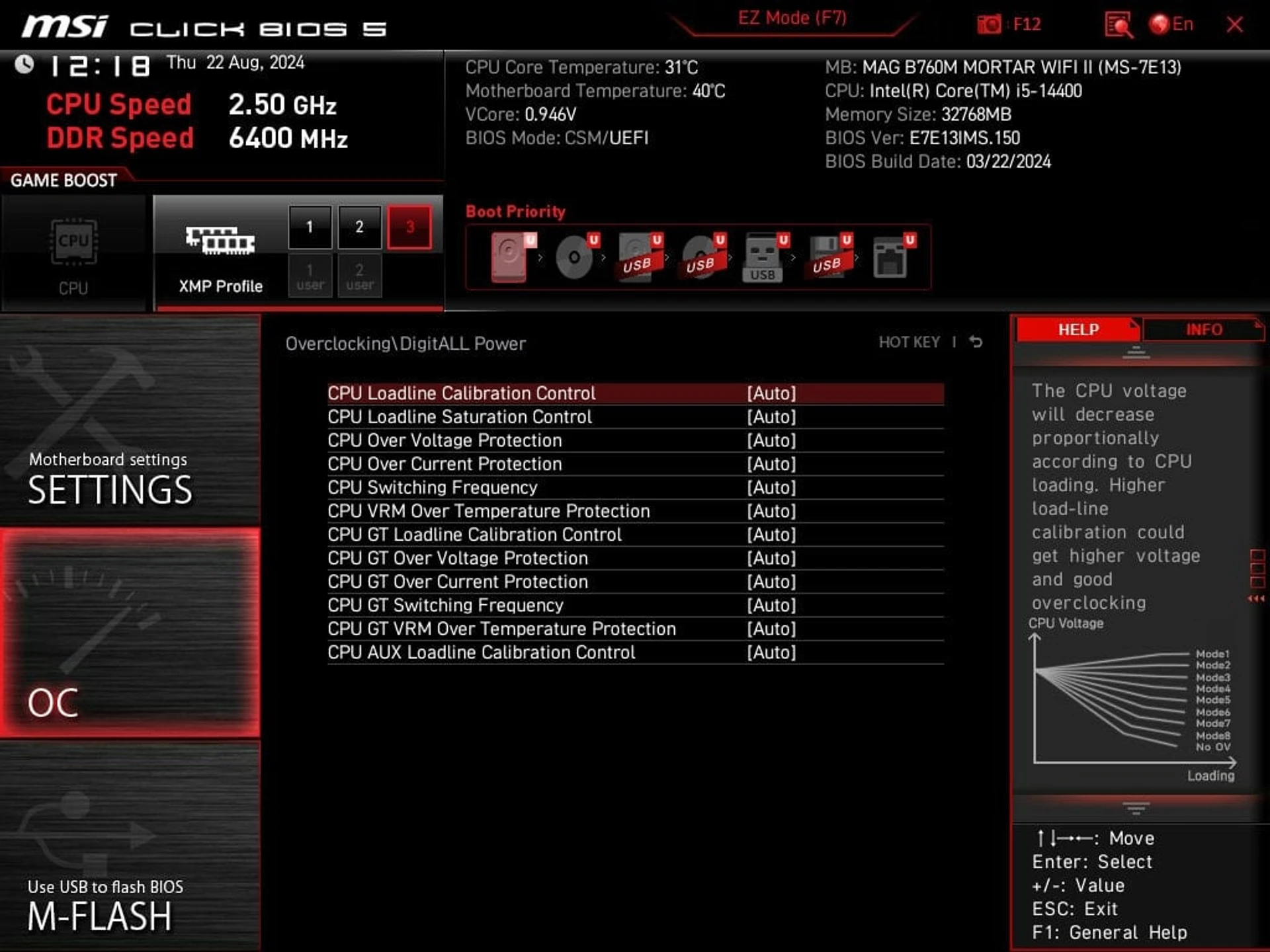
Task: Click the DDR Speed 6400 MHz readout
Action: 197,139
